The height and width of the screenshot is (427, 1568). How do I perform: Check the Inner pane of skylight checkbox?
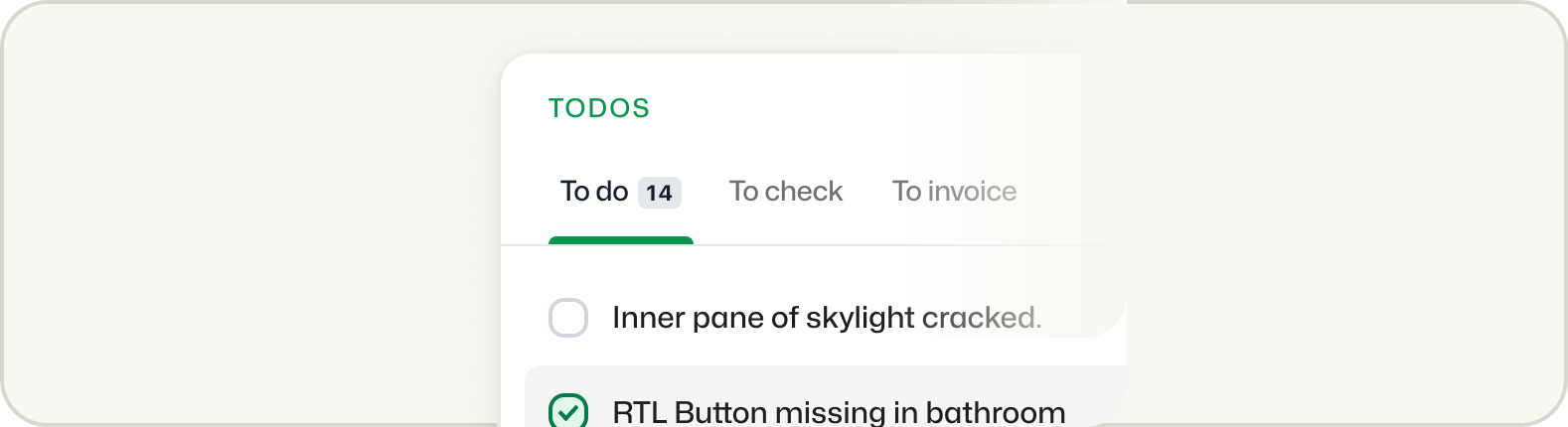568,318
